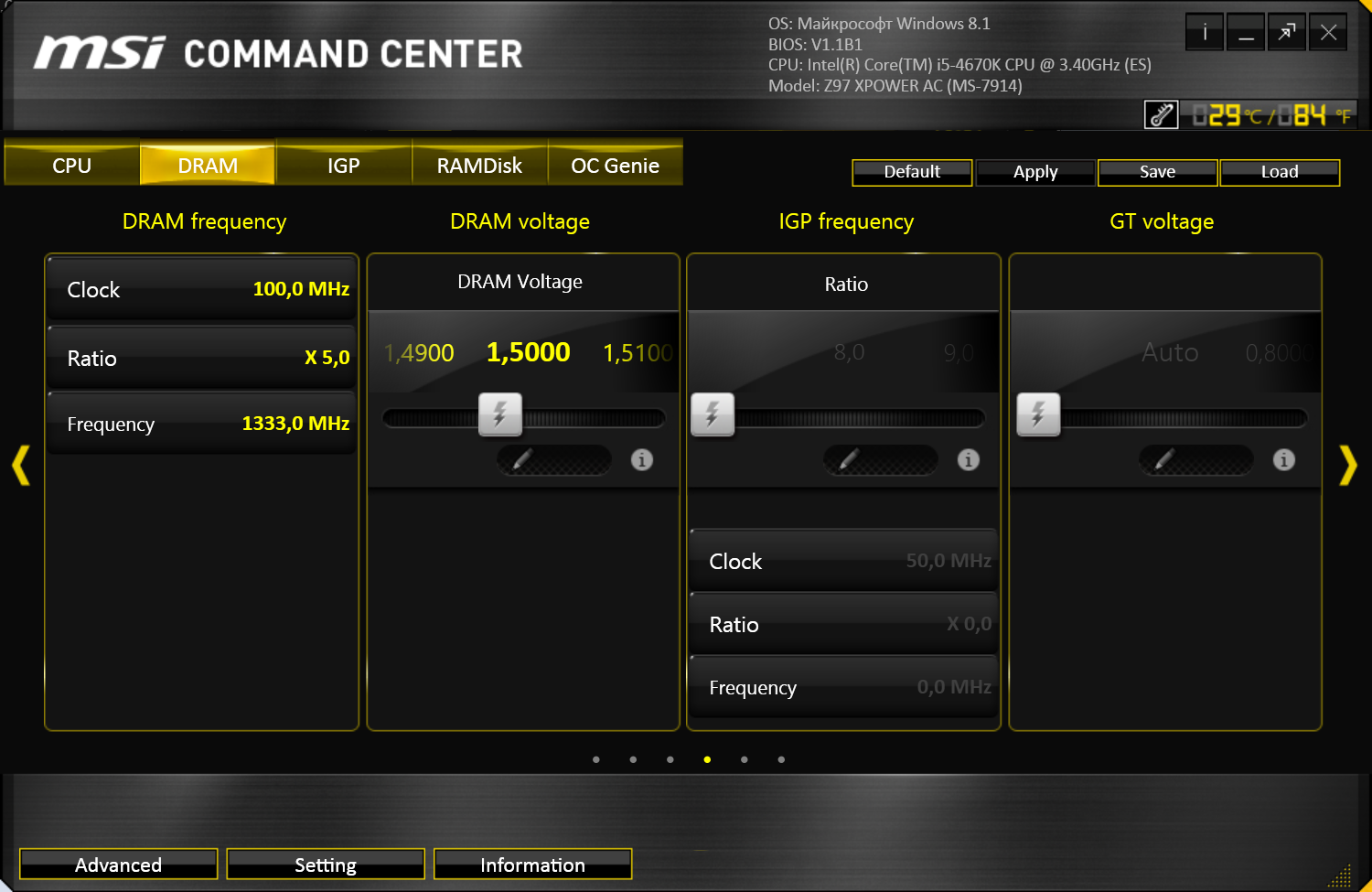1372x892 pixels.
Task: Select the 8,0 IGP ratio value
Action: click(849, 353)
